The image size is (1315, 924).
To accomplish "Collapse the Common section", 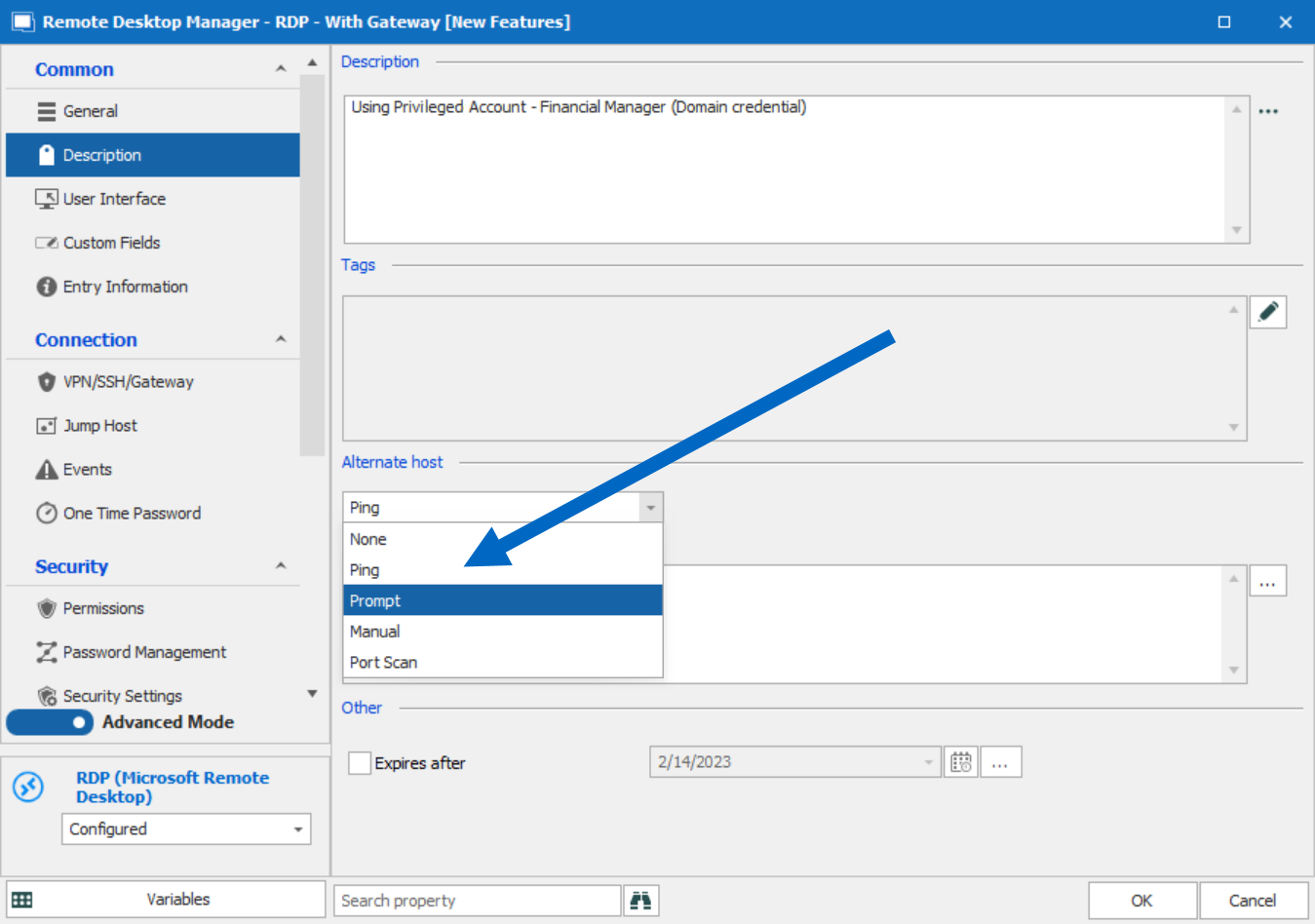I will 281,69.
